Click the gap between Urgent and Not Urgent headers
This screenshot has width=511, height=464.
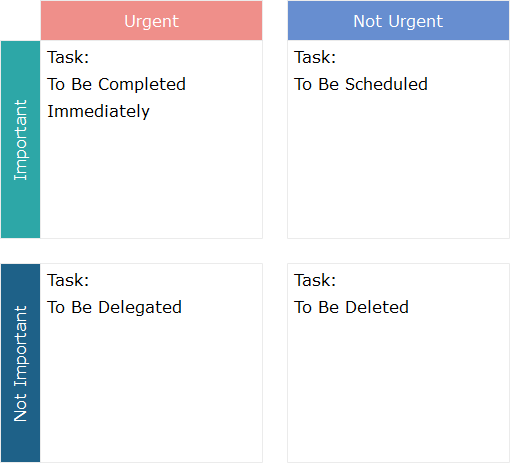click(275, 21)
